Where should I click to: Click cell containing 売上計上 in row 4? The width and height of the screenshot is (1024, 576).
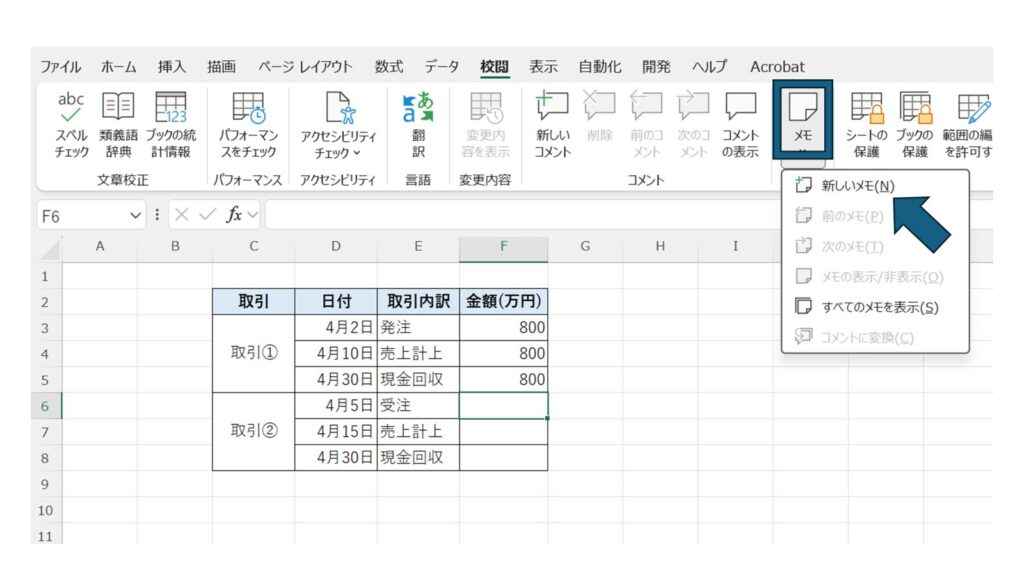(418, 353)
